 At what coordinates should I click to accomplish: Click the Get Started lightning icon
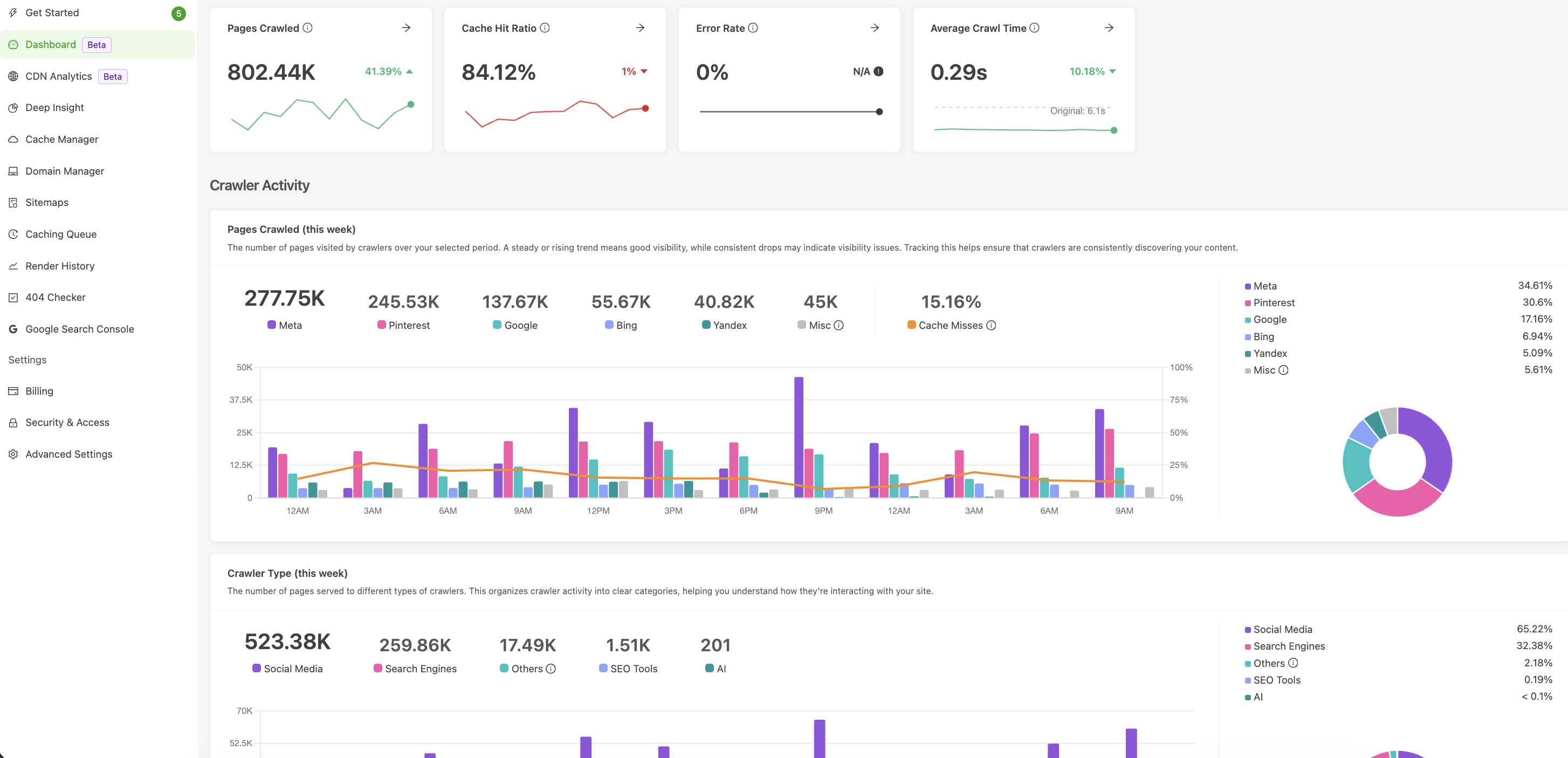13,13
